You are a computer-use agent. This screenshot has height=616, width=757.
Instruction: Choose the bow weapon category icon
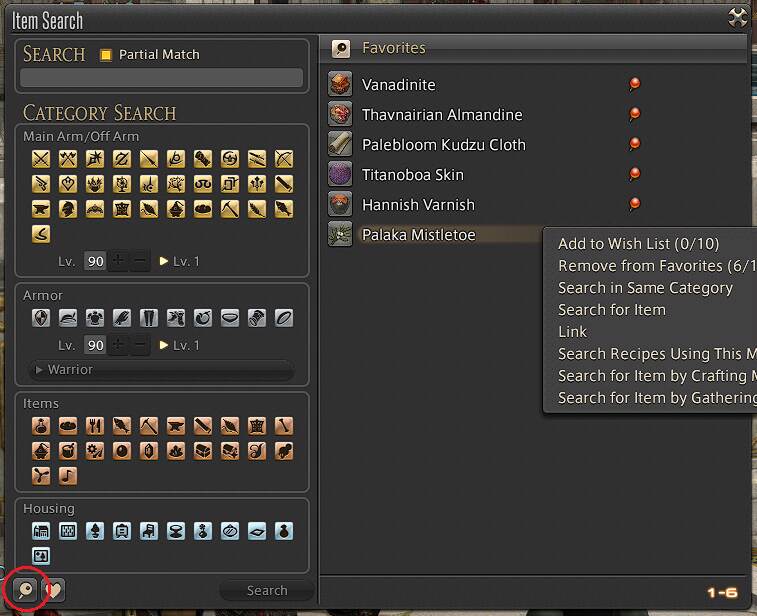[284, 159]
